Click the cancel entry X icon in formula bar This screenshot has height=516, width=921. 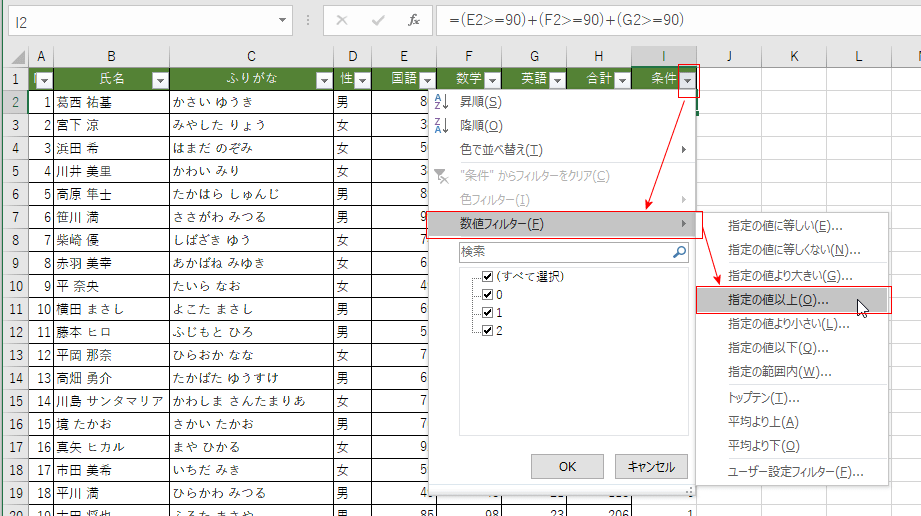tap(342, 21)
